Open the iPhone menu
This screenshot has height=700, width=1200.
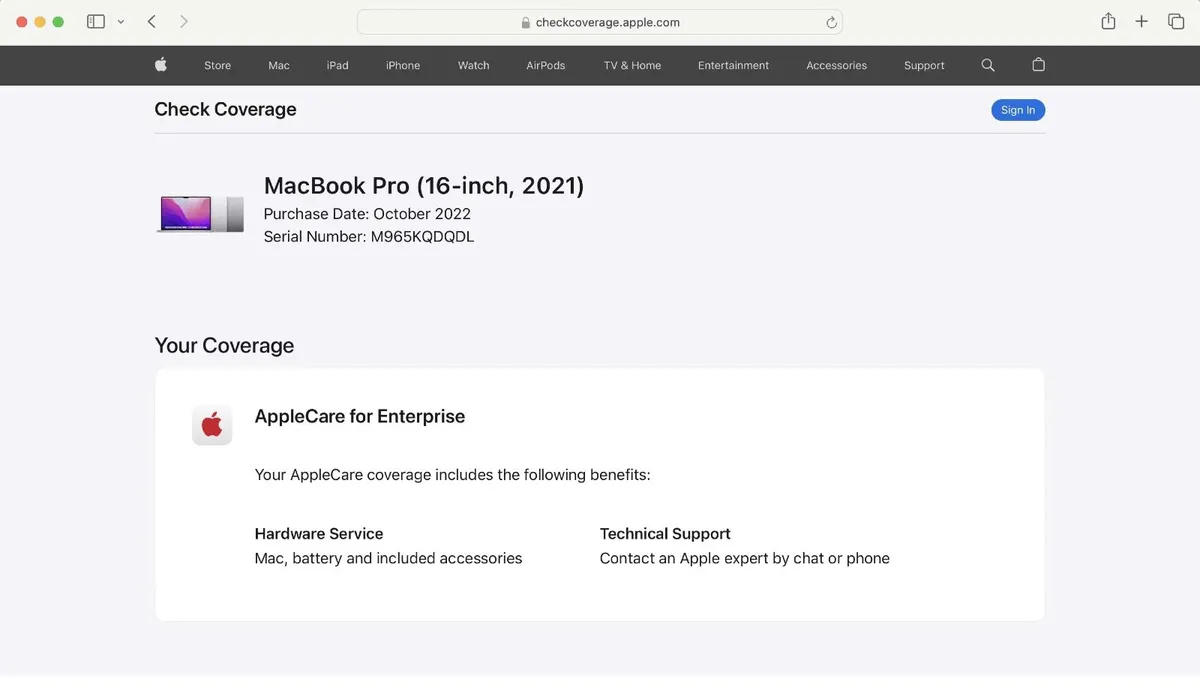point(403,65)
